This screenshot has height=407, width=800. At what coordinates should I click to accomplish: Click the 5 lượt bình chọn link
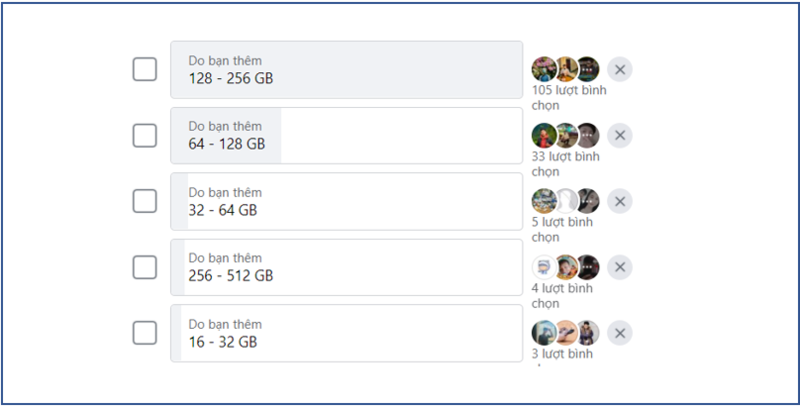point(562,229)
